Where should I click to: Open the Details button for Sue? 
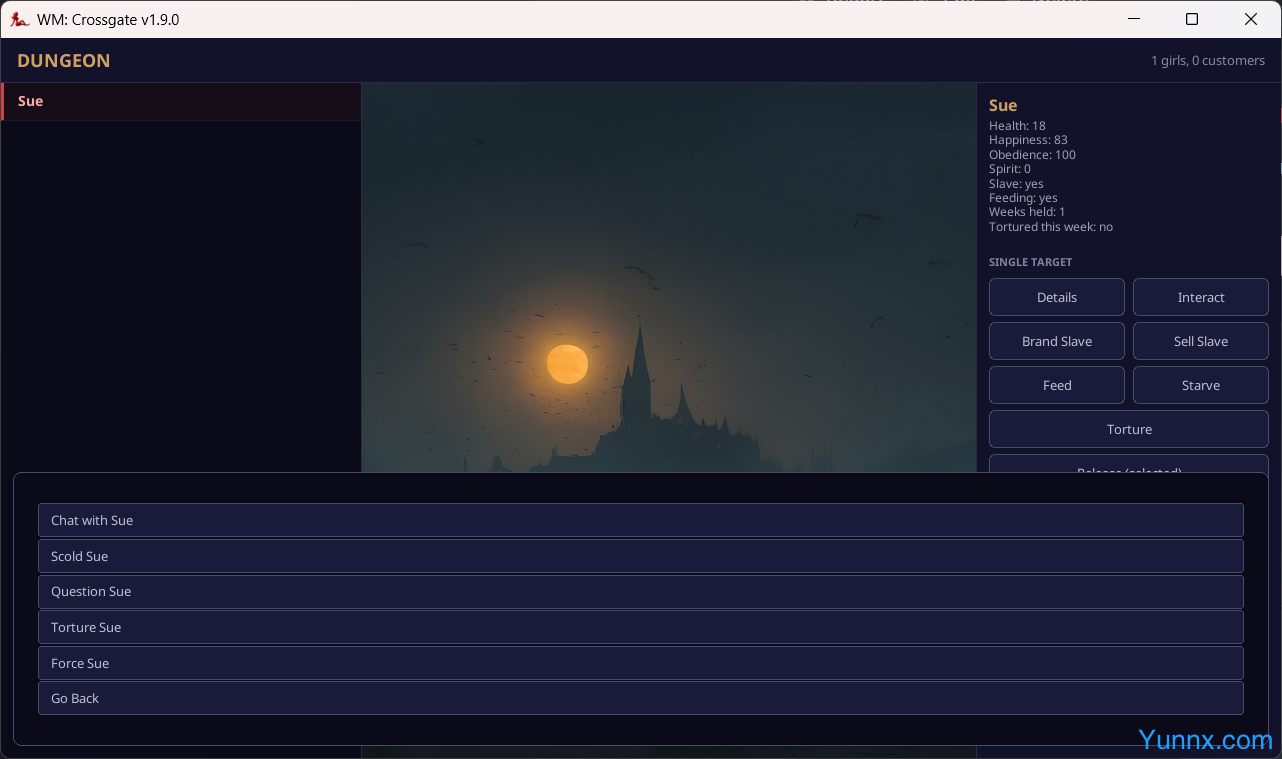pyautogui.click(x=1056, y=297)
